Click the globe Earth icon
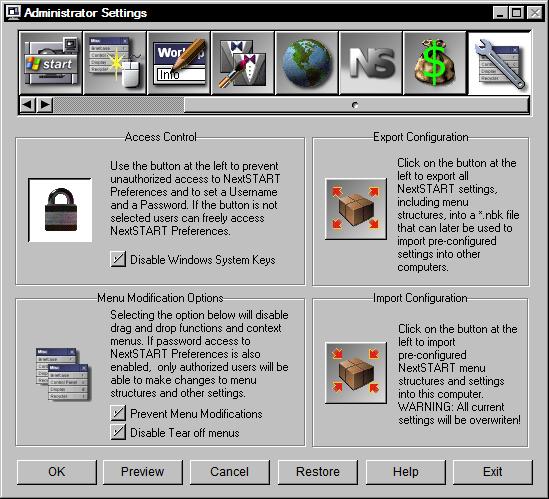The width and height of the screenshot is (549, 499). pyautogui.click(x=307, y=63)
